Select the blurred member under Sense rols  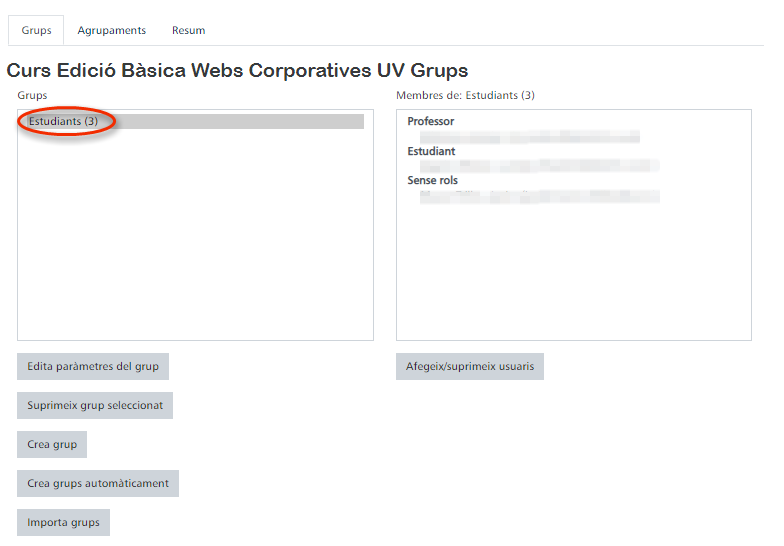click(540, 196)
